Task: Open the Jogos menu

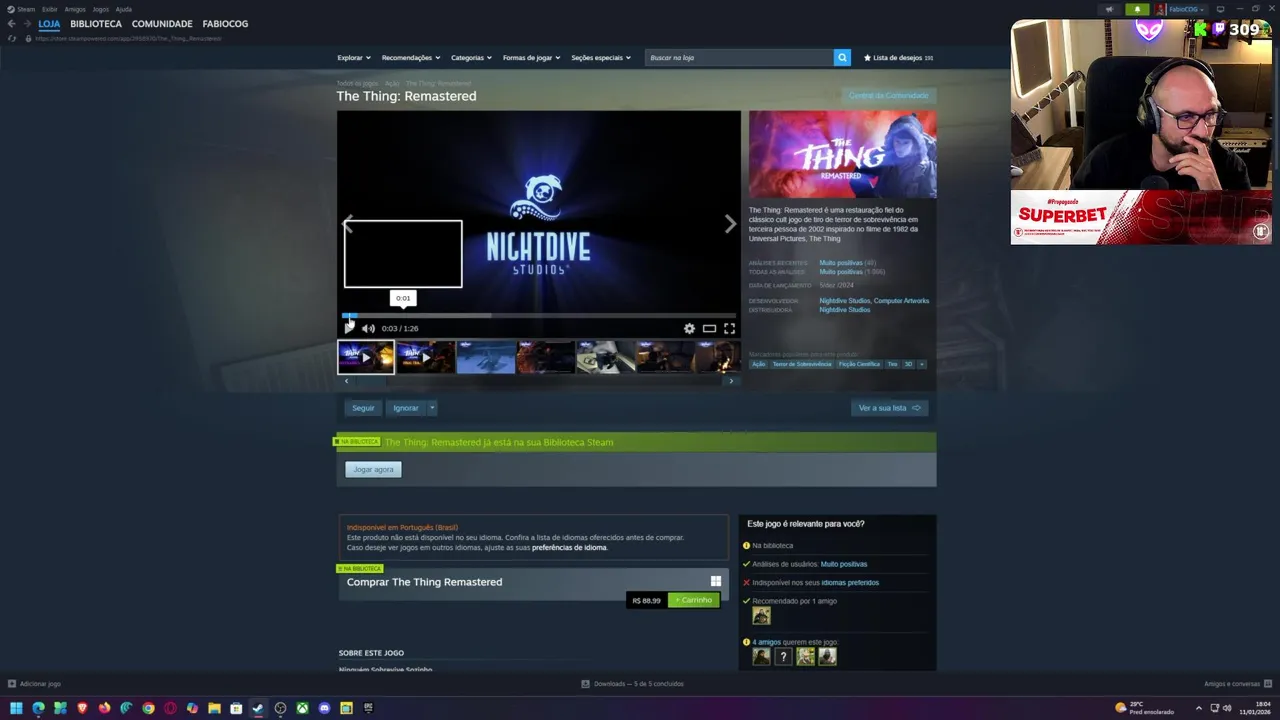Action: (x=101, y=9)
